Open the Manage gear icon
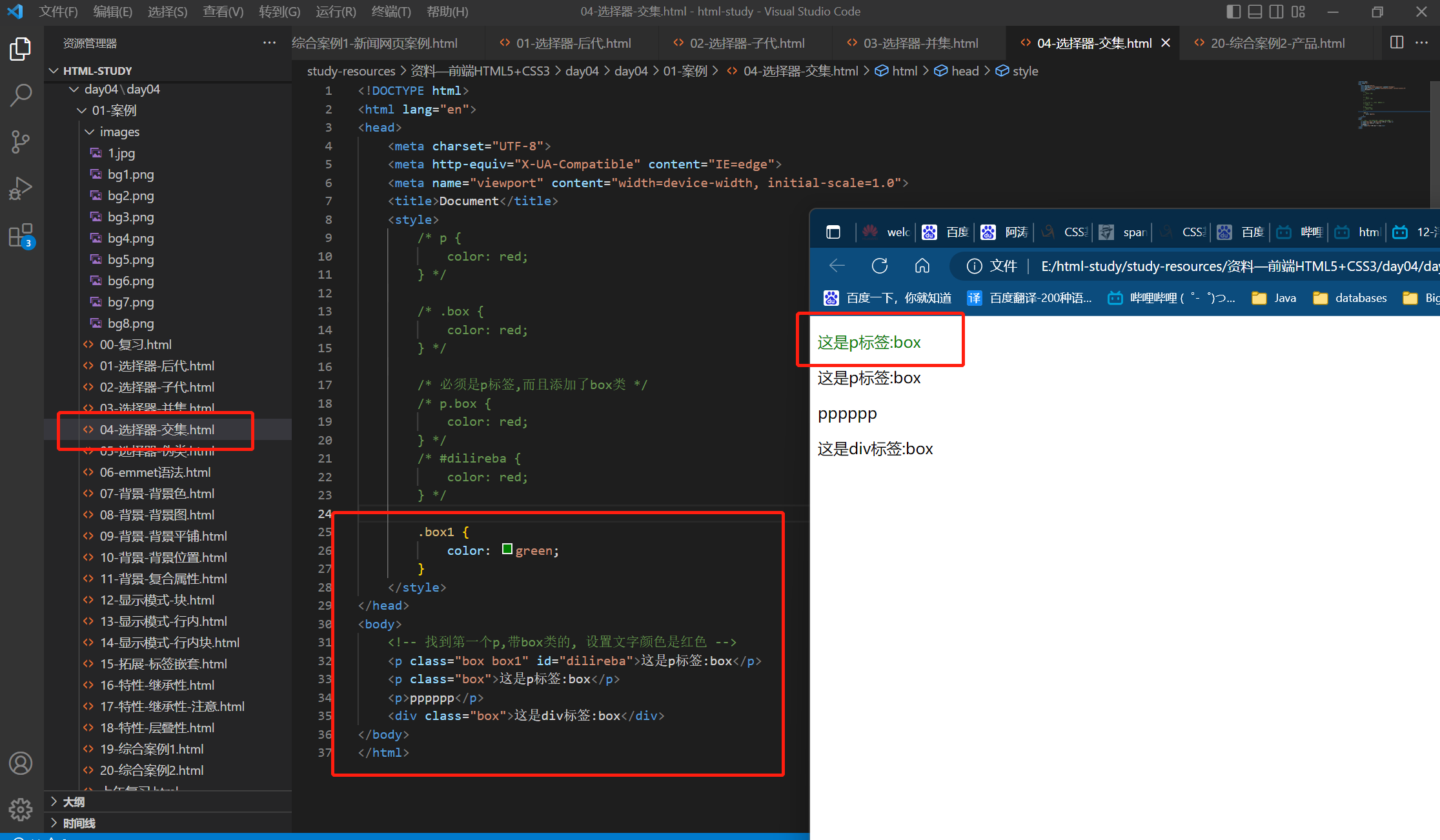The image size is (1440, 840). point(21,809)
